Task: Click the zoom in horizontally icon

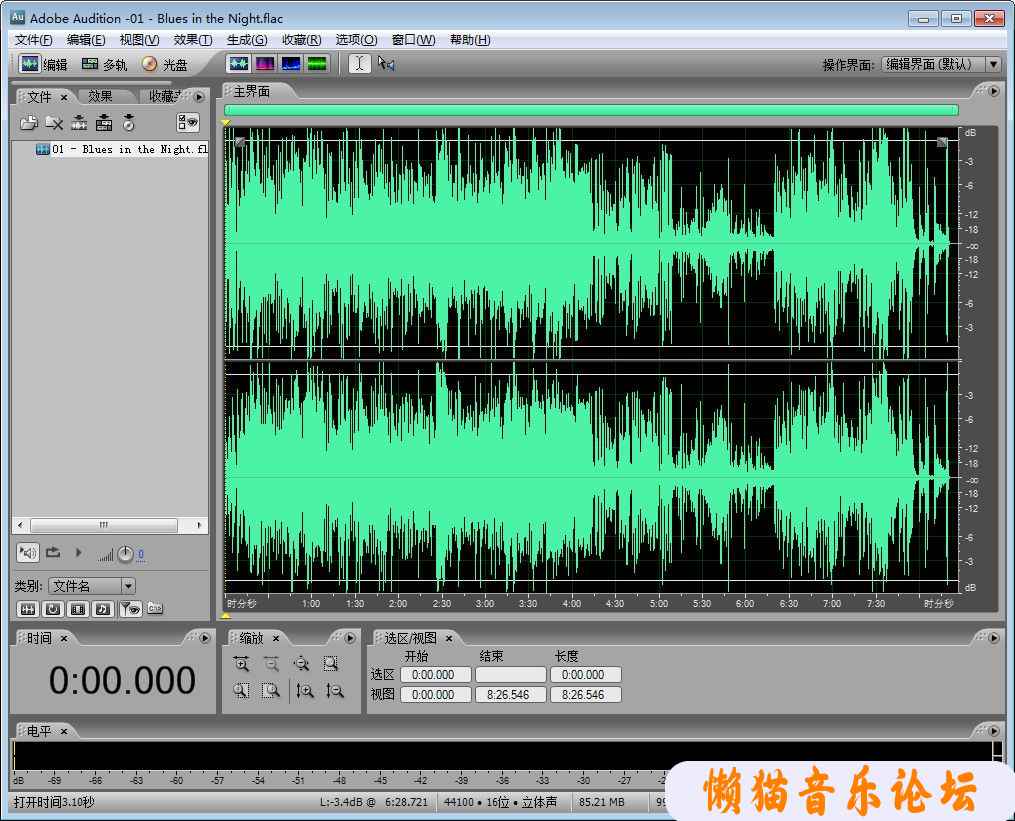Action: [x=241, y=664]
